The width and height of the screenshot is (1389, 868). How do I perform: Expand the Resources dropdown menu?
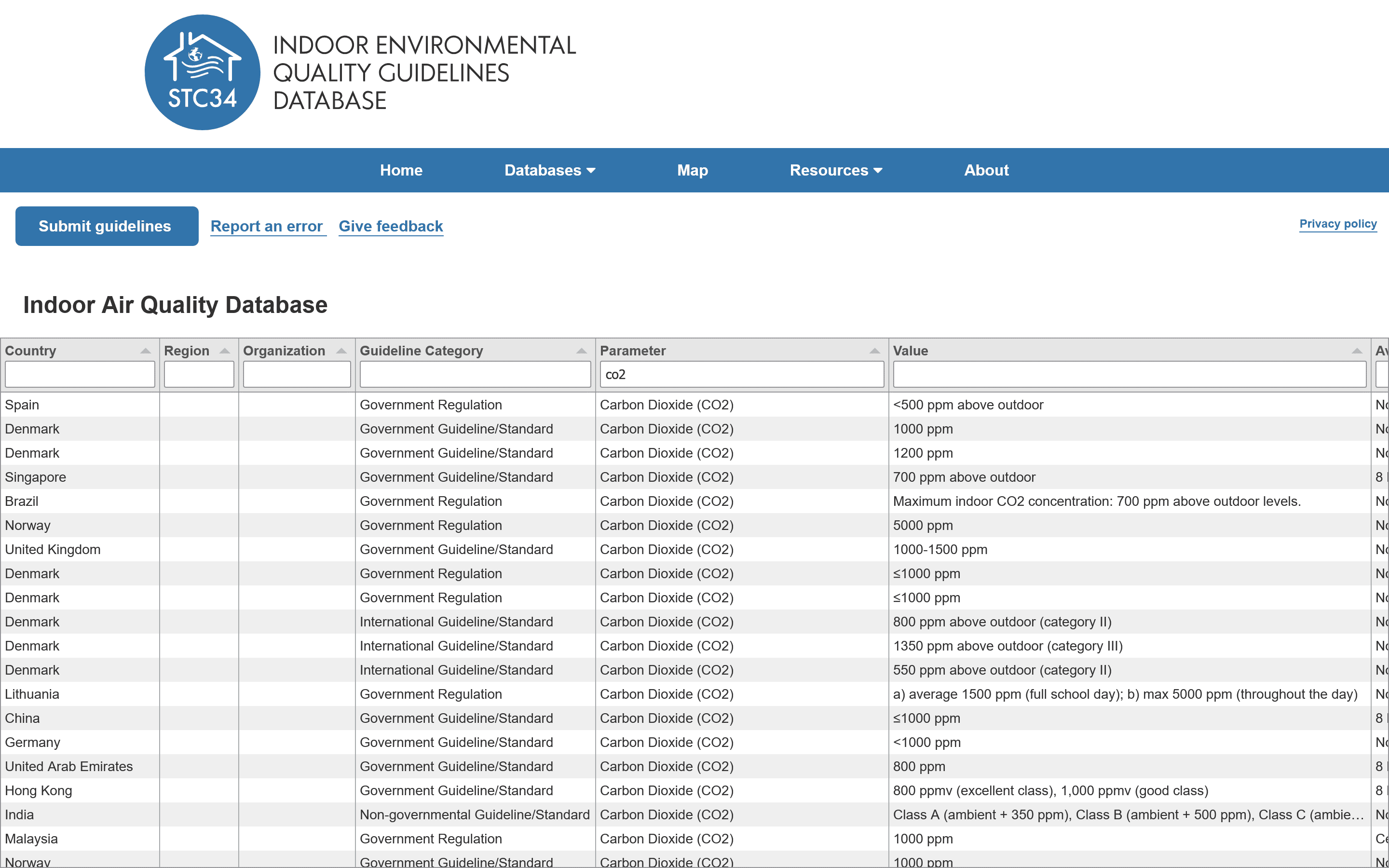[836, 171]
